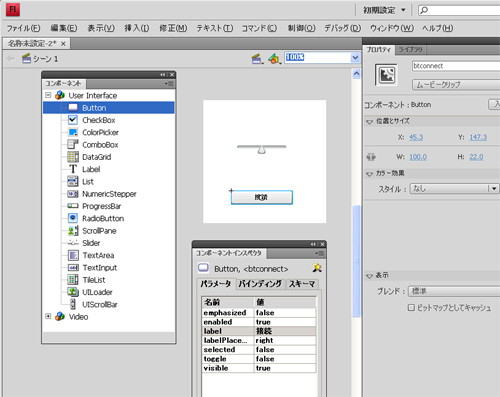
Task: Click the Label component T icon
Action: (73, 169)
